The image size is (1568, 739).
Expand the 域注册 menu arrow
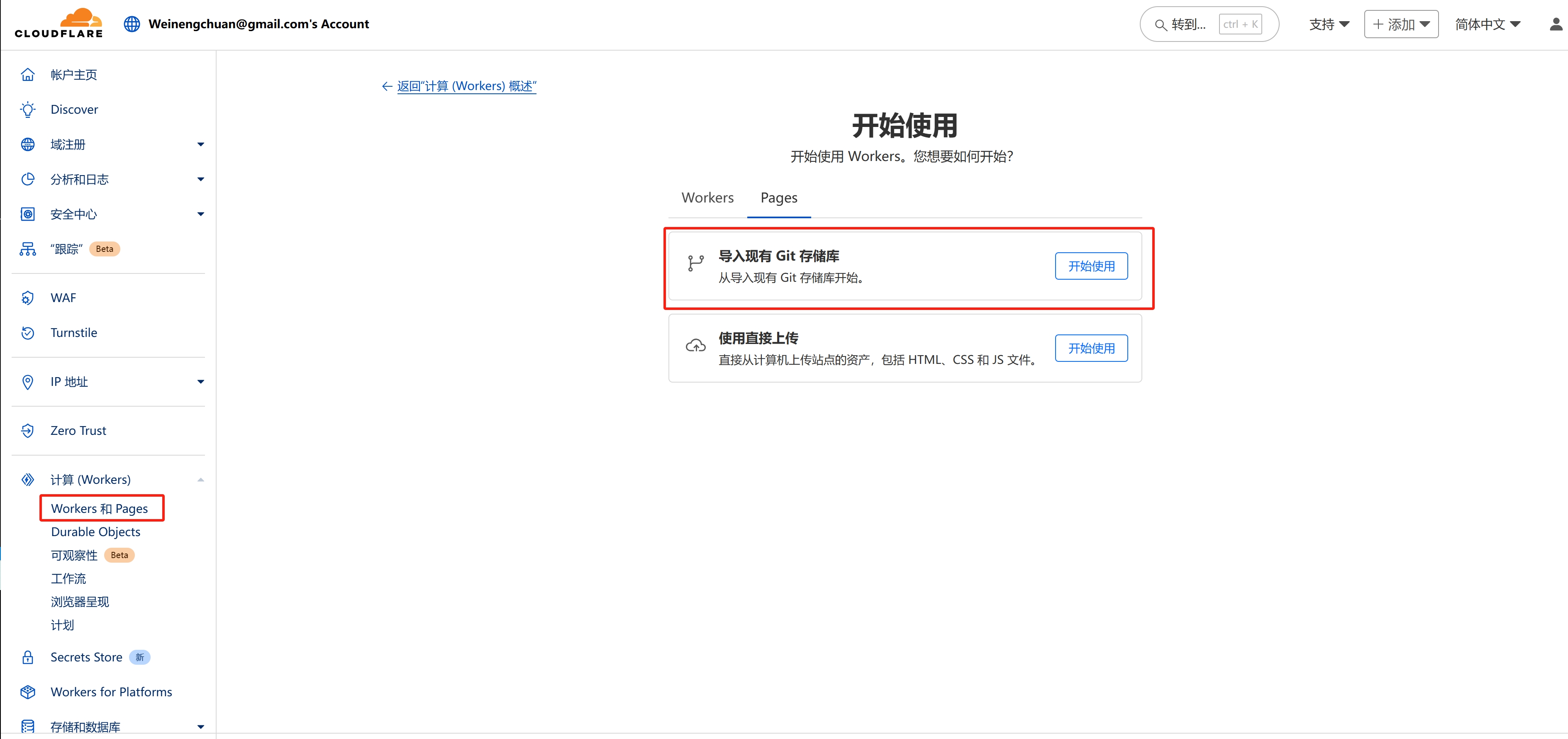[201, 144]
